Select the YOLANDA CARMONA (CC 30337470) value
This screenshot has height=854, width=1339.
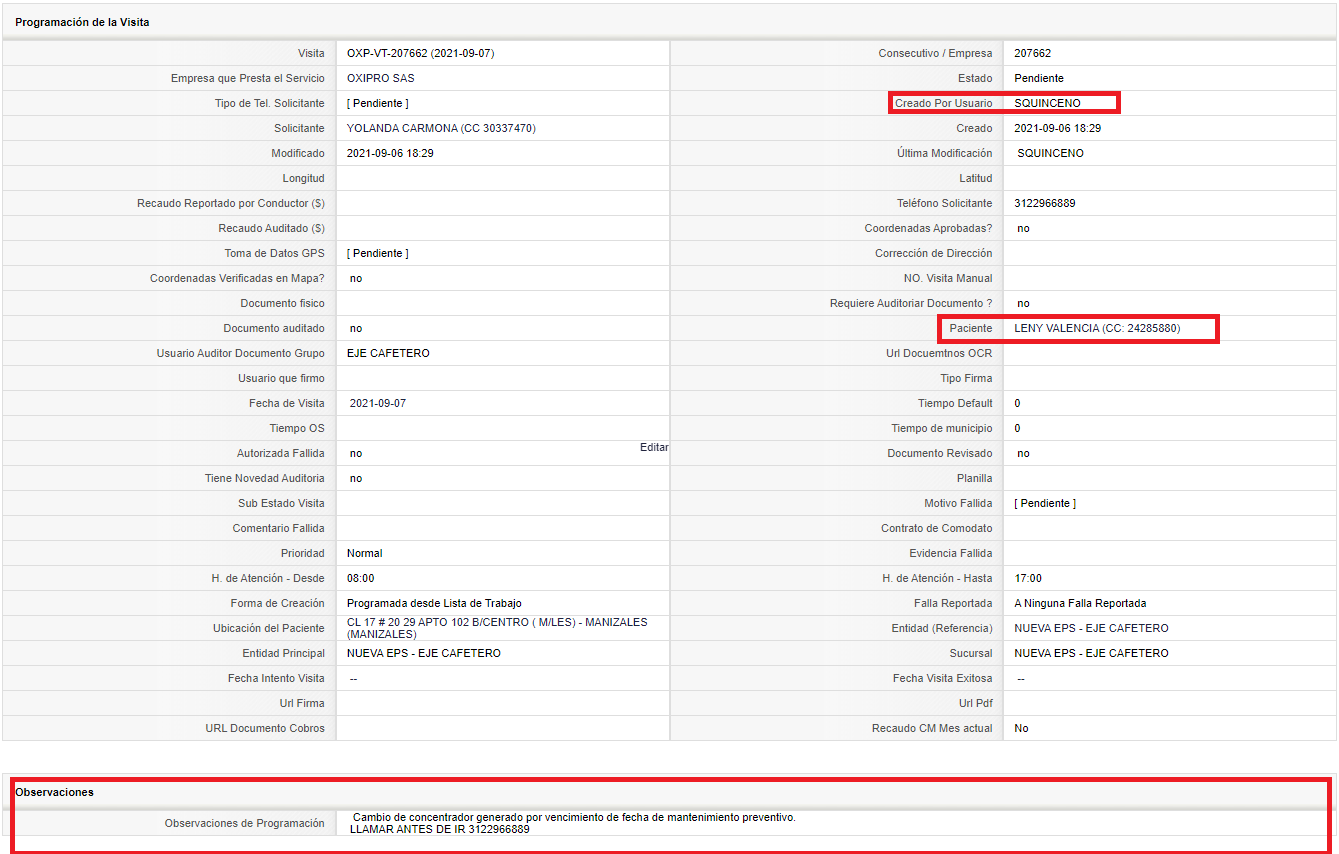[x=441, y=128]
